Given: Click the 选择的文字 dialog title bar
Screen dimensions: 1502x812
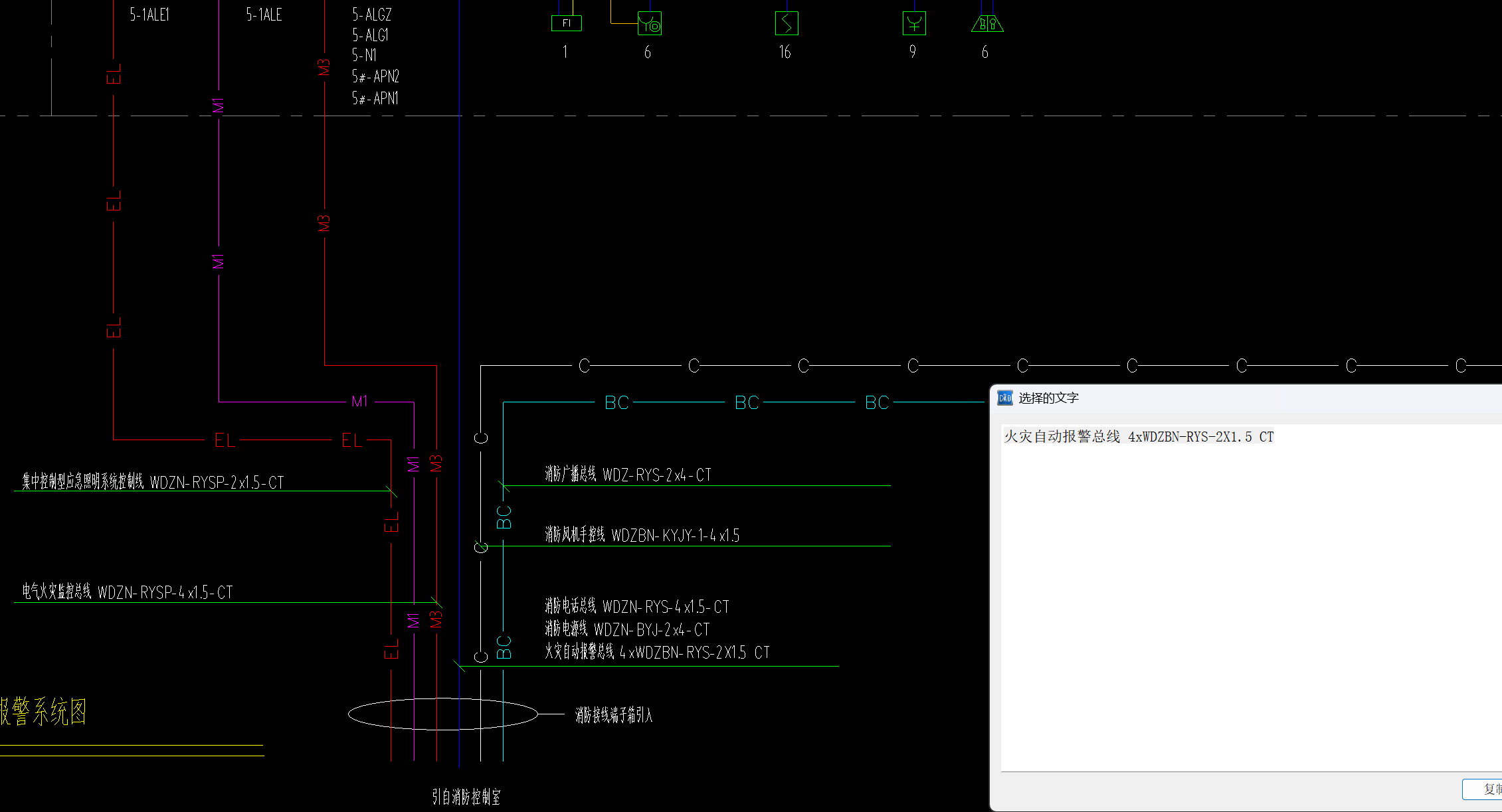Looking at the screenshot, I should (x=1246, y=398).
